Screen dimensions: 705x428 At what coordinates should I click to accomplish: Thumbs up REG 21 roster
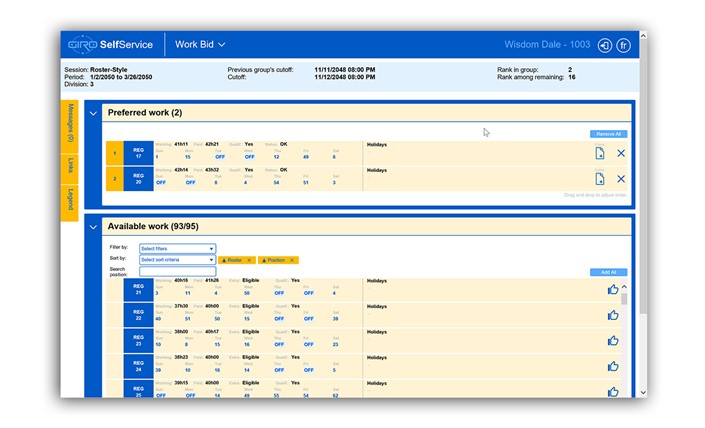(612, 289)
